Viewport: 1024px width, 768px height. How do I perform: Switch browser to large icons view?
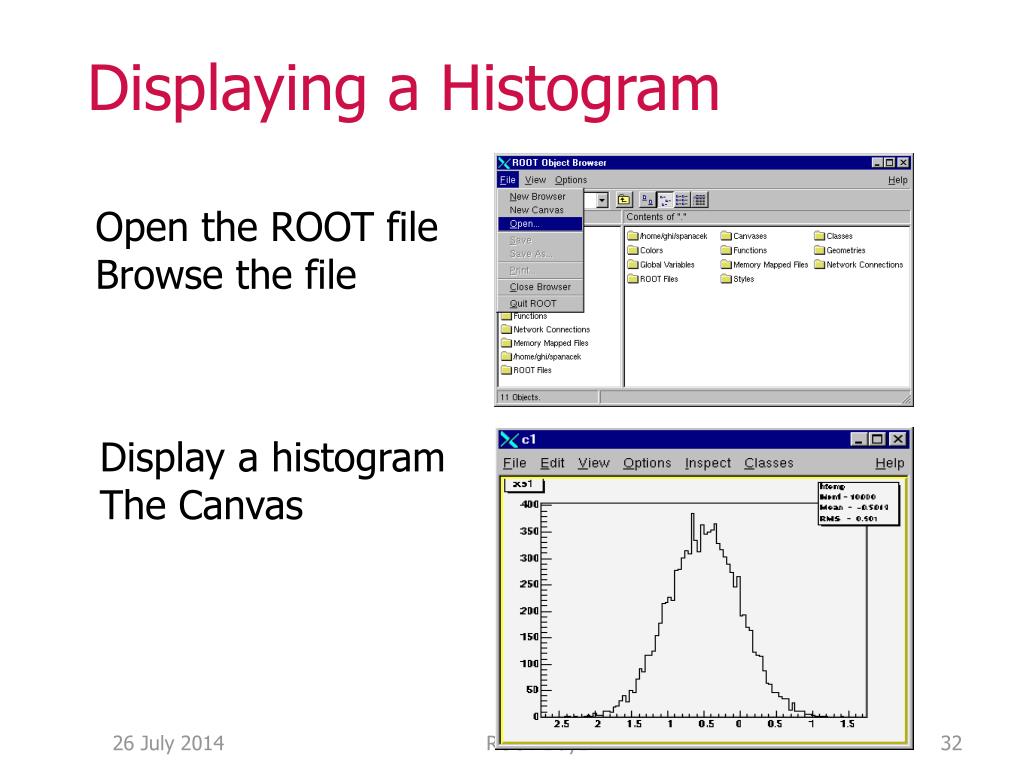[647, 200]
